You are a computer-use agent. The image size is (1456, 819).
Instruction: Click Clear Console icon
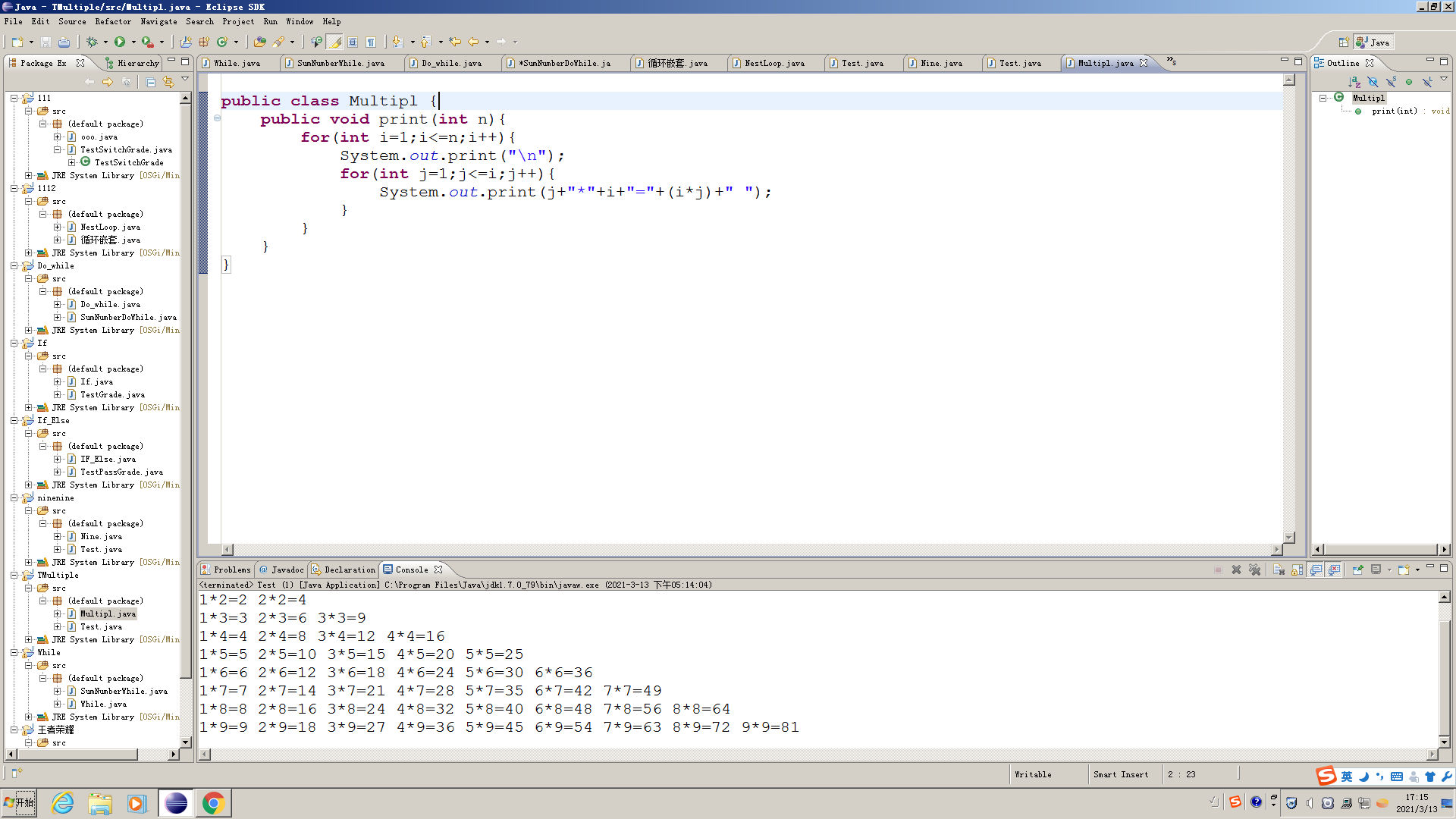(1279, 570)
